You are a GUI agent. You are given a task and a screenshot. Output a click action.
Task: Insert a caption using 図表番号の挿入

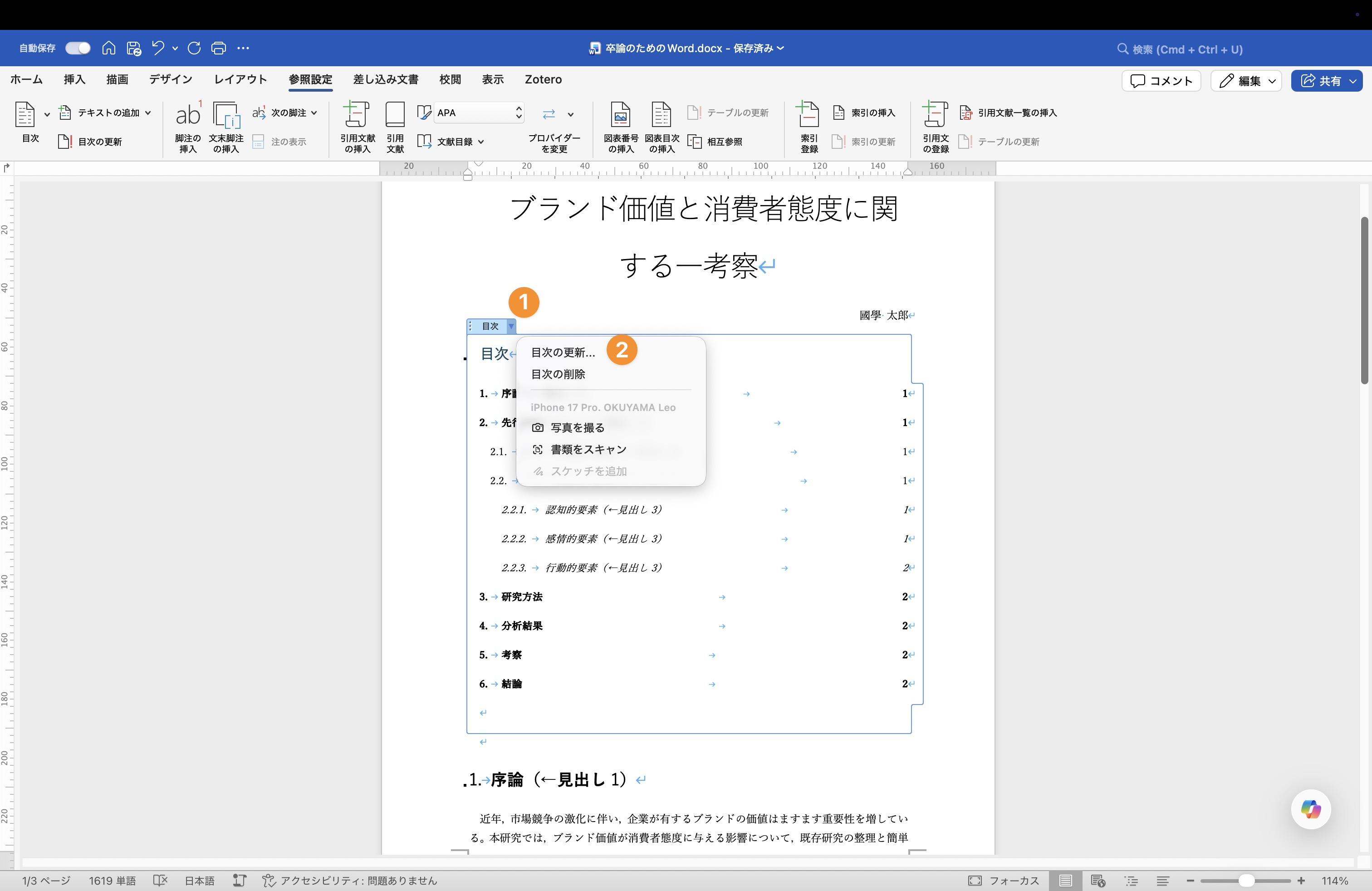point(621,127)
